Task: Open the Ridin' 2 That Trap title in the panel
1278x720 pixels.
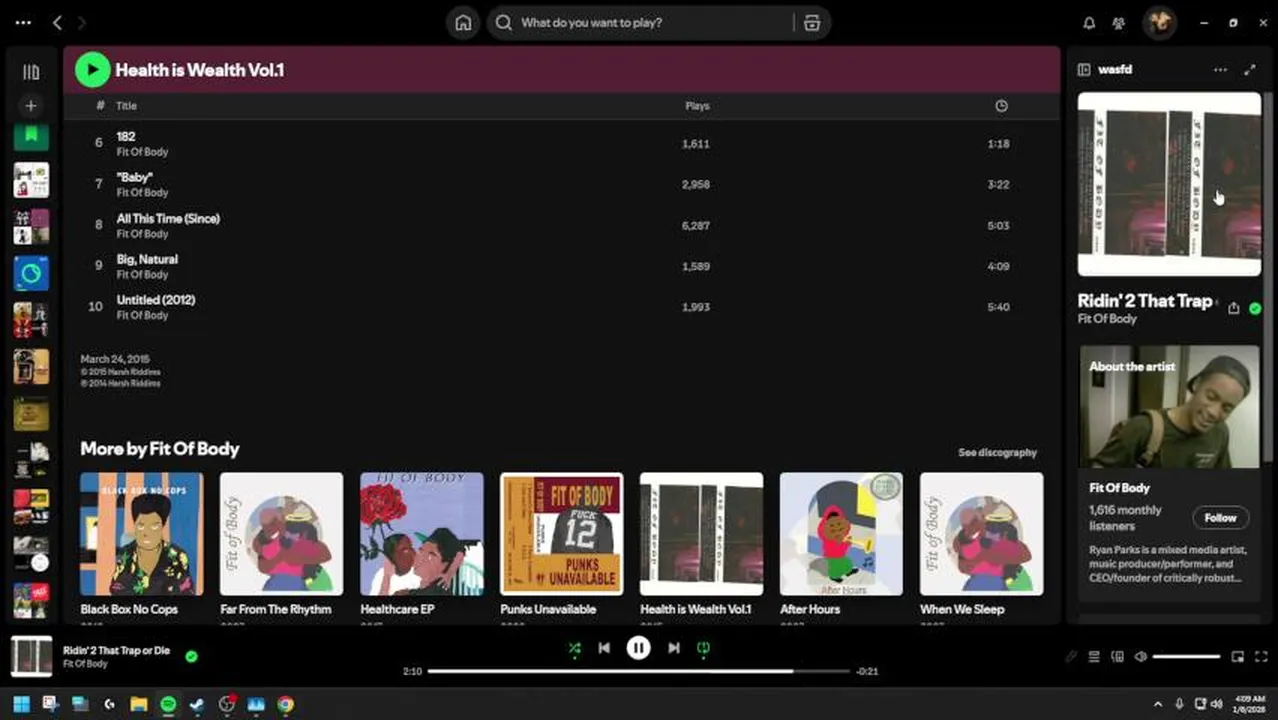Action: pos(1145,301)
